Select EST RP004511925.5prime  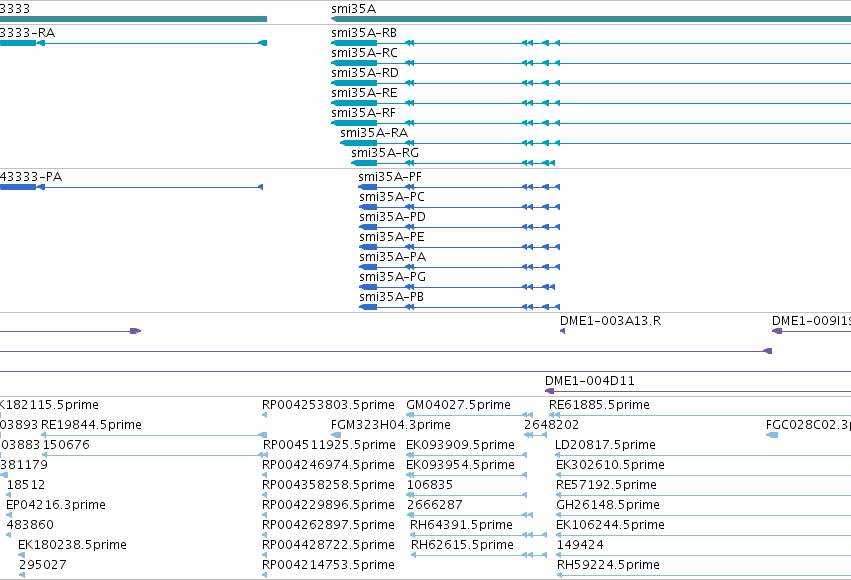329,445
